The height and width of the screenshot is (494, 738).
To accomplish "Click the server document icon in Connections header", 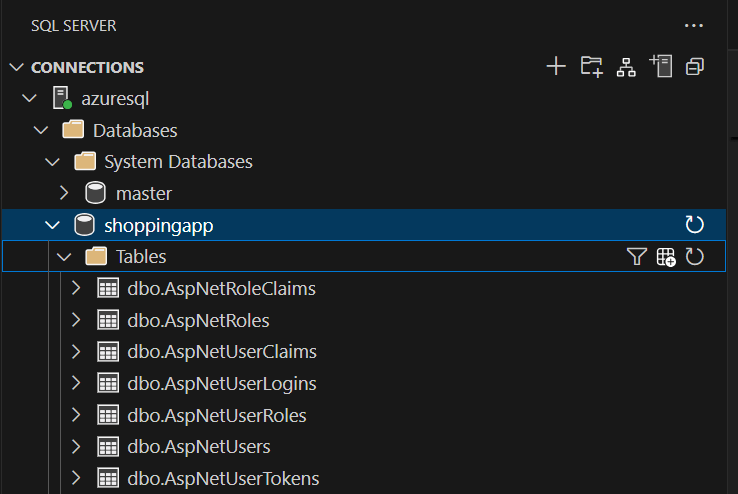I will tap(660, 67).
